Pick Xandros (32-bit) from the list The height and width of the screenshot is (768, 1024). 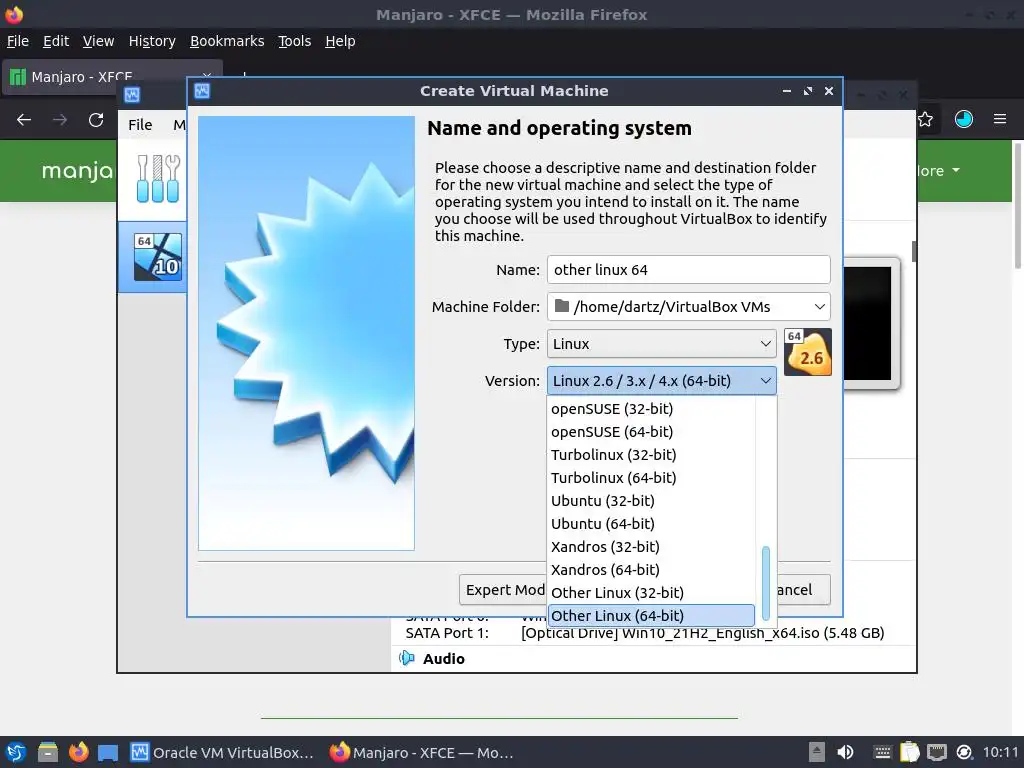point(651,547)
